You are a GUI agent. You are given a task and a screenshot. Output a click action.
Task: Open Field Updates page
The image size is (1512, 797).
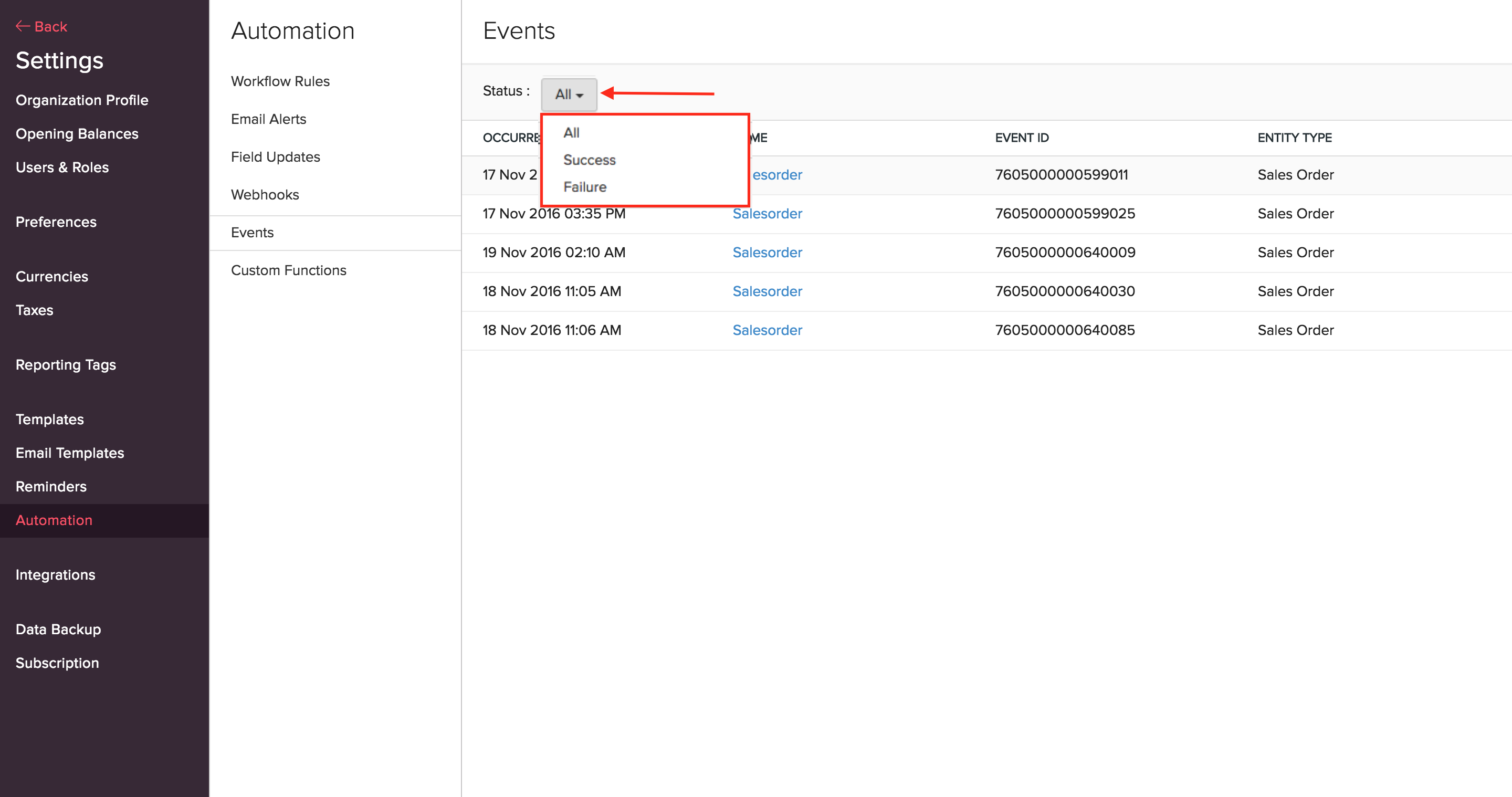point(275,156)
